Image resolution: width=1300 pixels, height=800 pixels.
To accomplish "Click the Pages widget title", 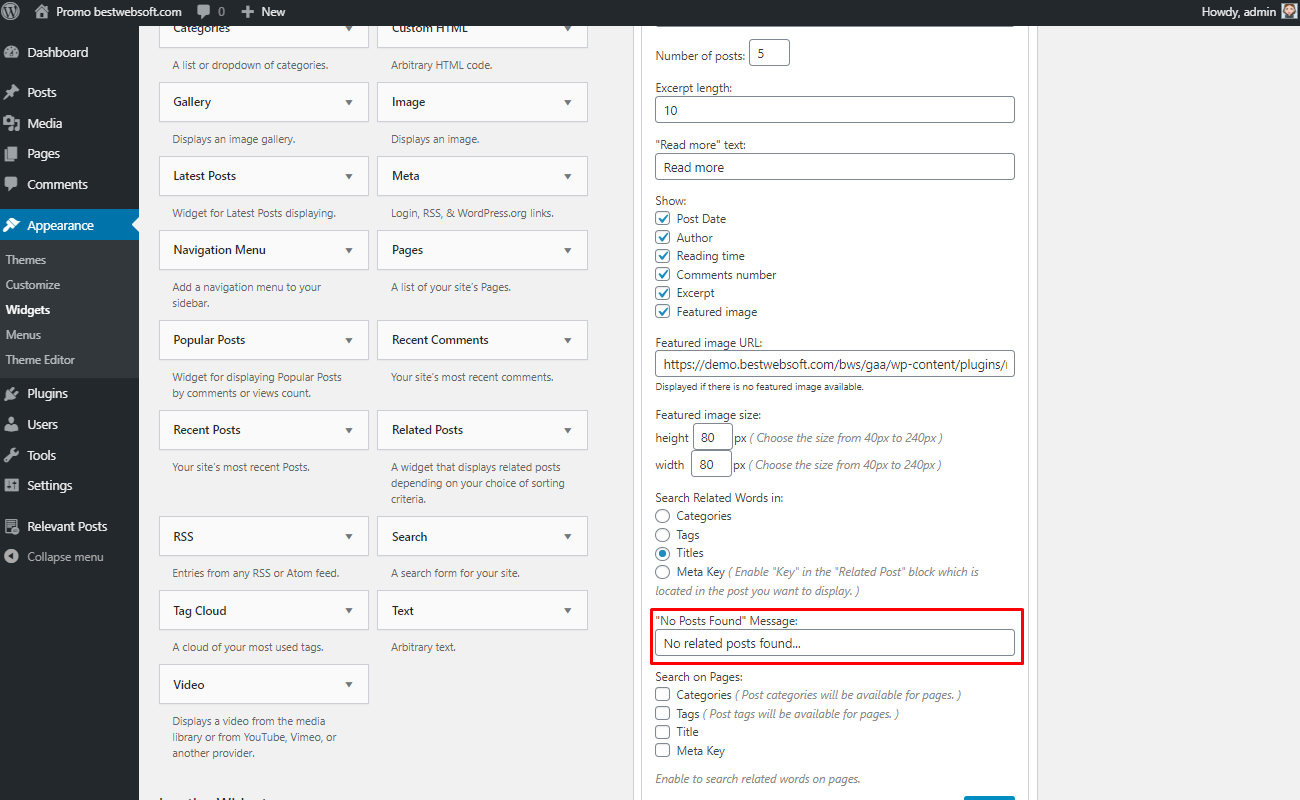I will 407,250.
